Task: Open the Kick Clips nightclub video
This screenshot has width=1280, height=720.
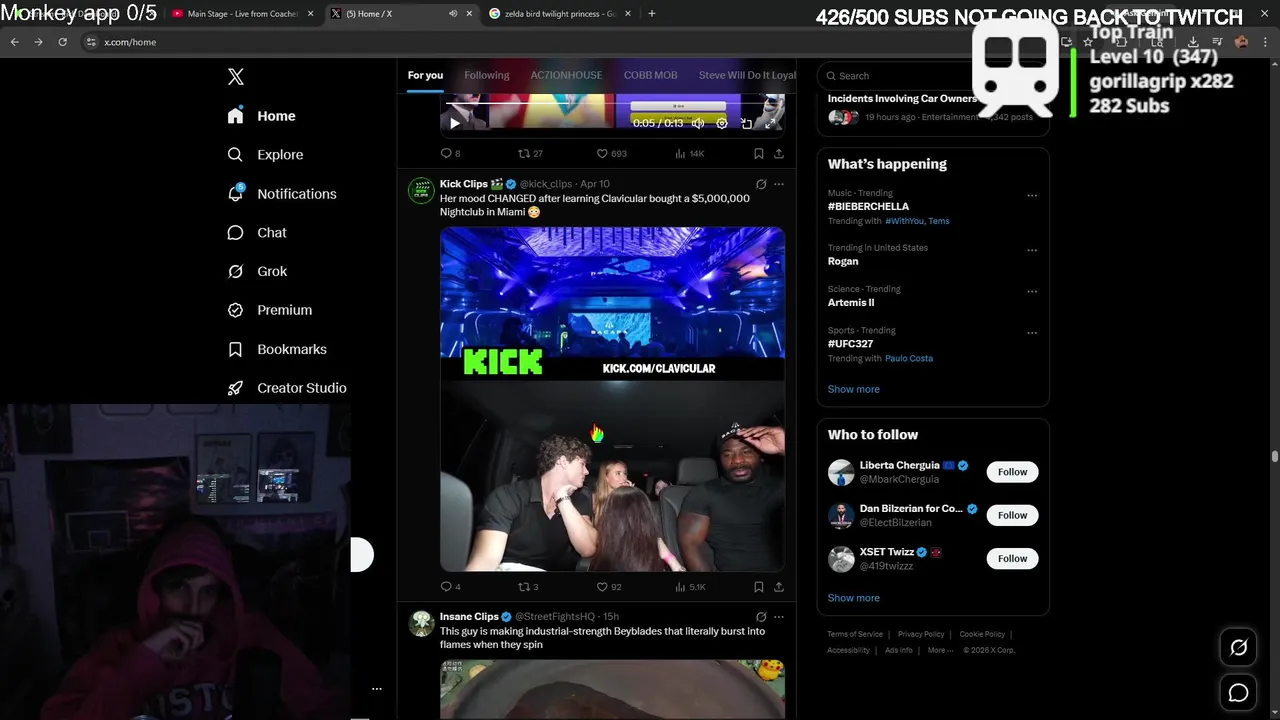Action: (612, 399)
